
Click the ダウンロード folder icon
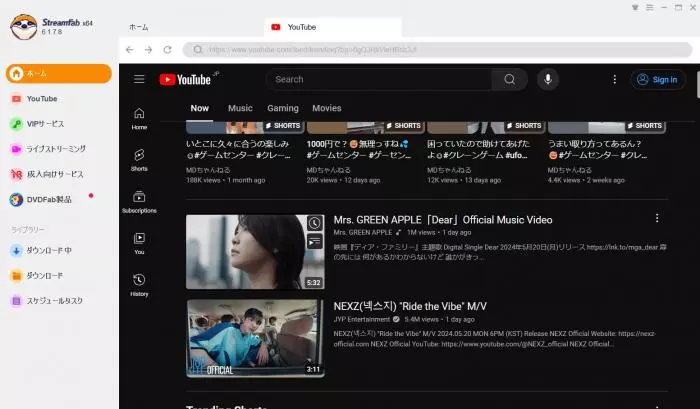pyautogui.click(x=16, y=275)
